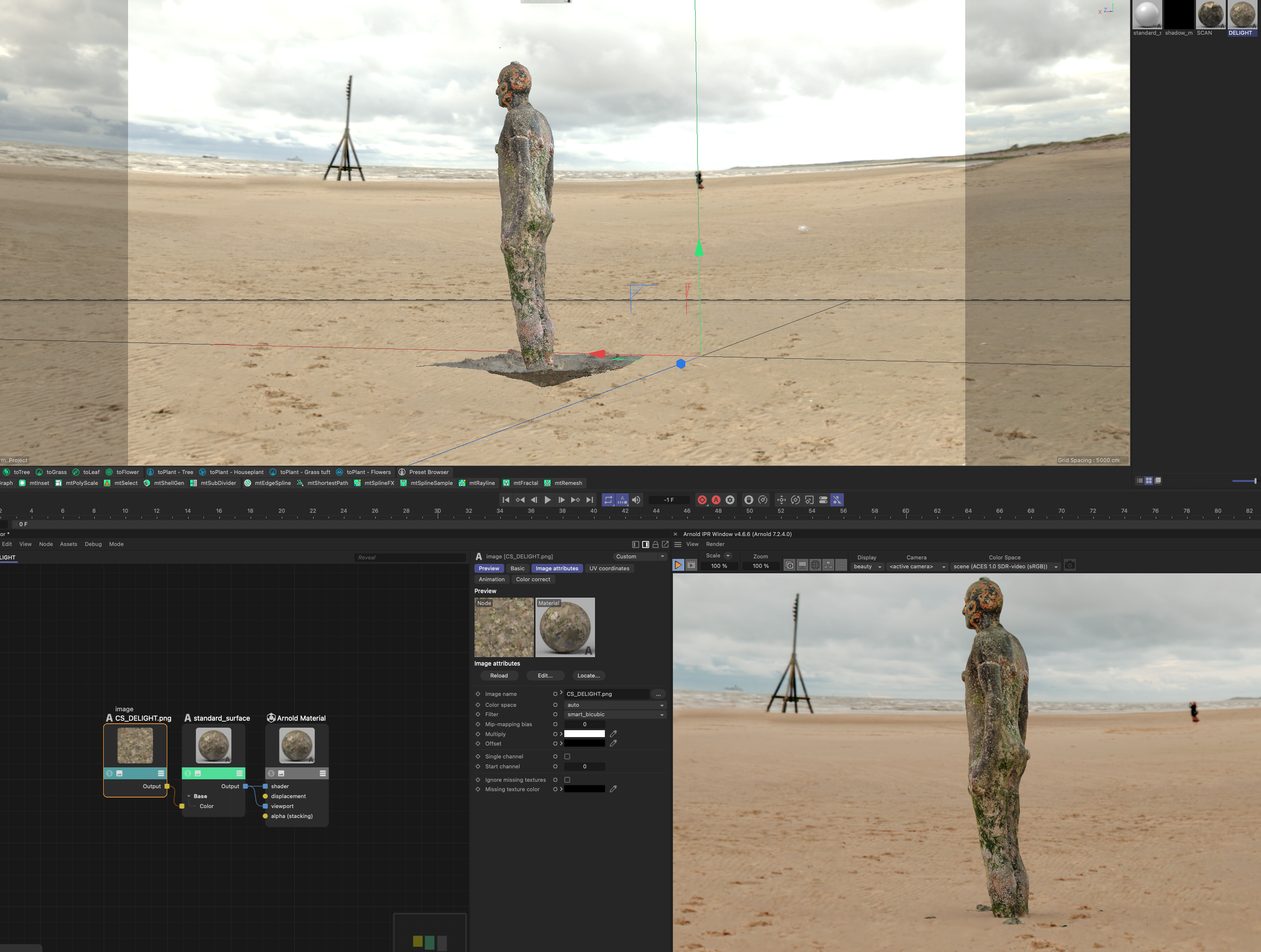Open IPR Display beauty dropdown
This screenshot has width=1261, height=952.
[868, 567]
